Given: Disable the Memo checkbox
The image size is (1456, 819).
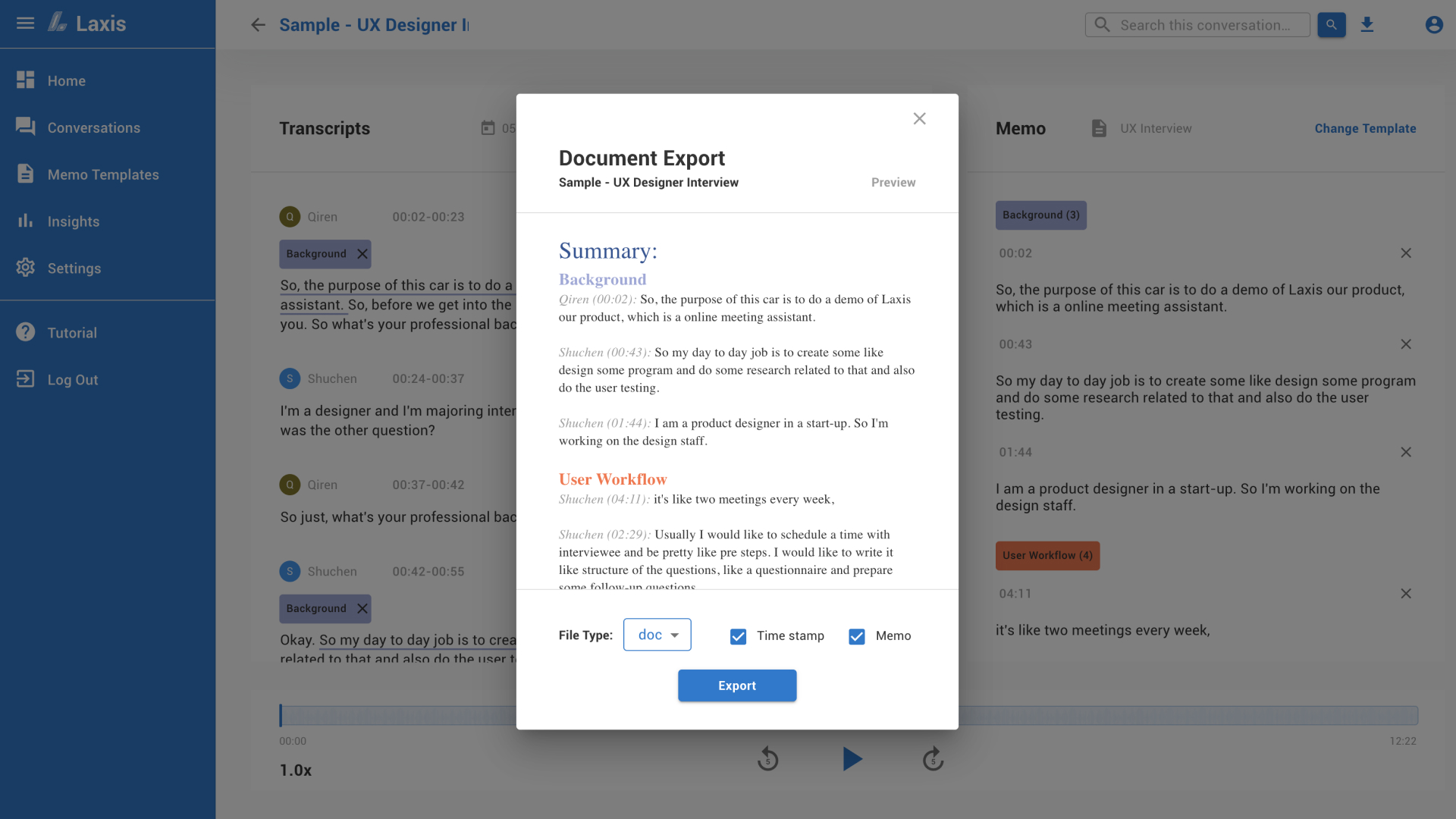Looking at the screenshot, I should coord(856,636).
